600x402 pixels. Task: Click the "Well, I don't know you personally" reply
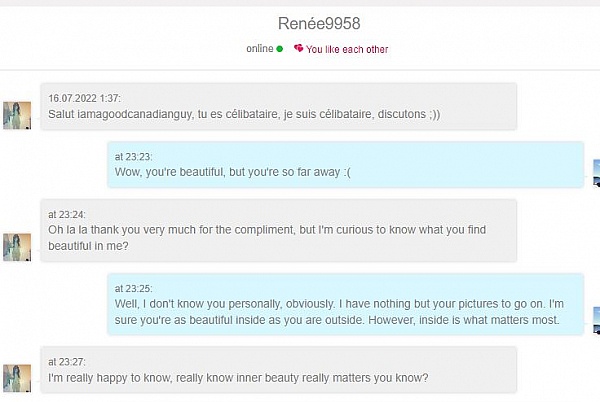pyautogui.click(x=345, y=303)
